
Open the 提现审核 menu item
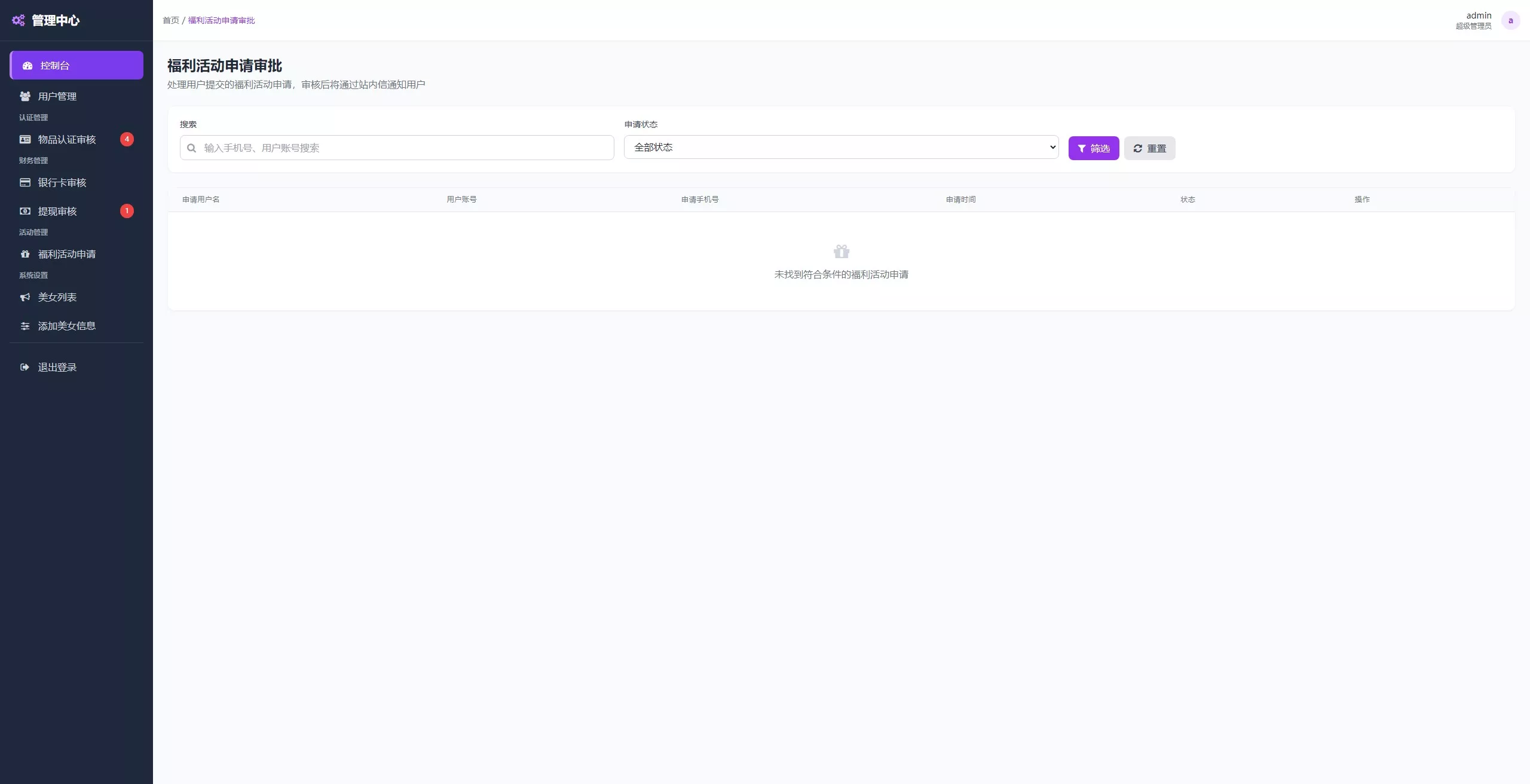tap(57, 211)
